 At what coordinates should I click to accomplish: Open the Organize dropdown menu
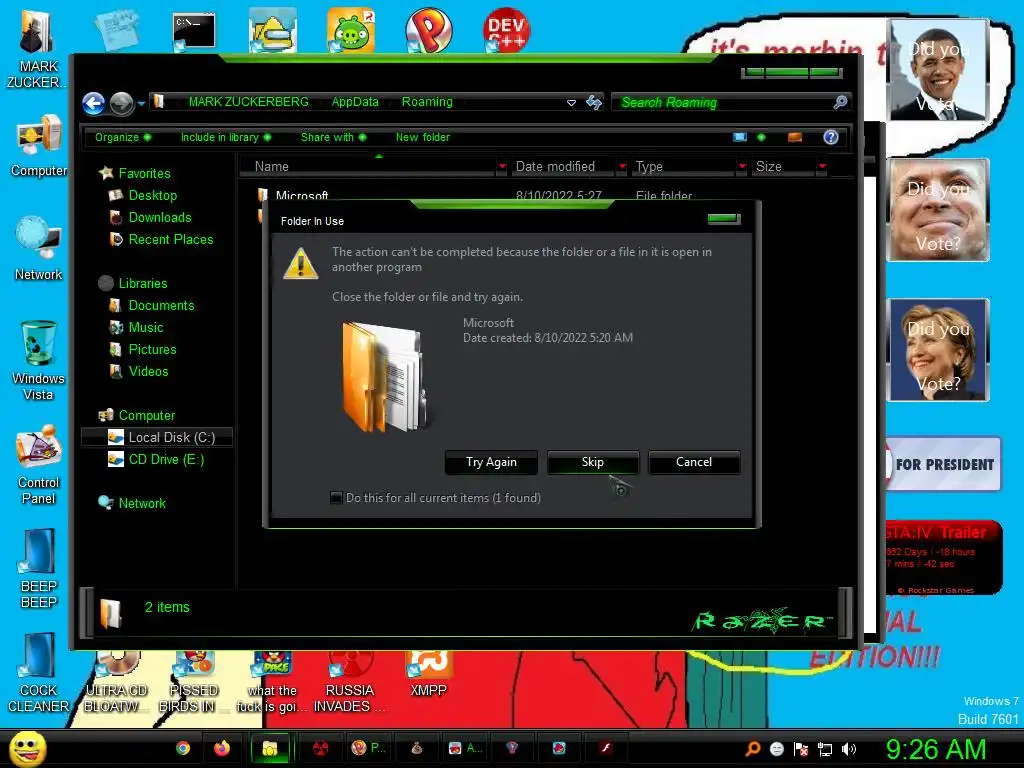pos(123,137)
